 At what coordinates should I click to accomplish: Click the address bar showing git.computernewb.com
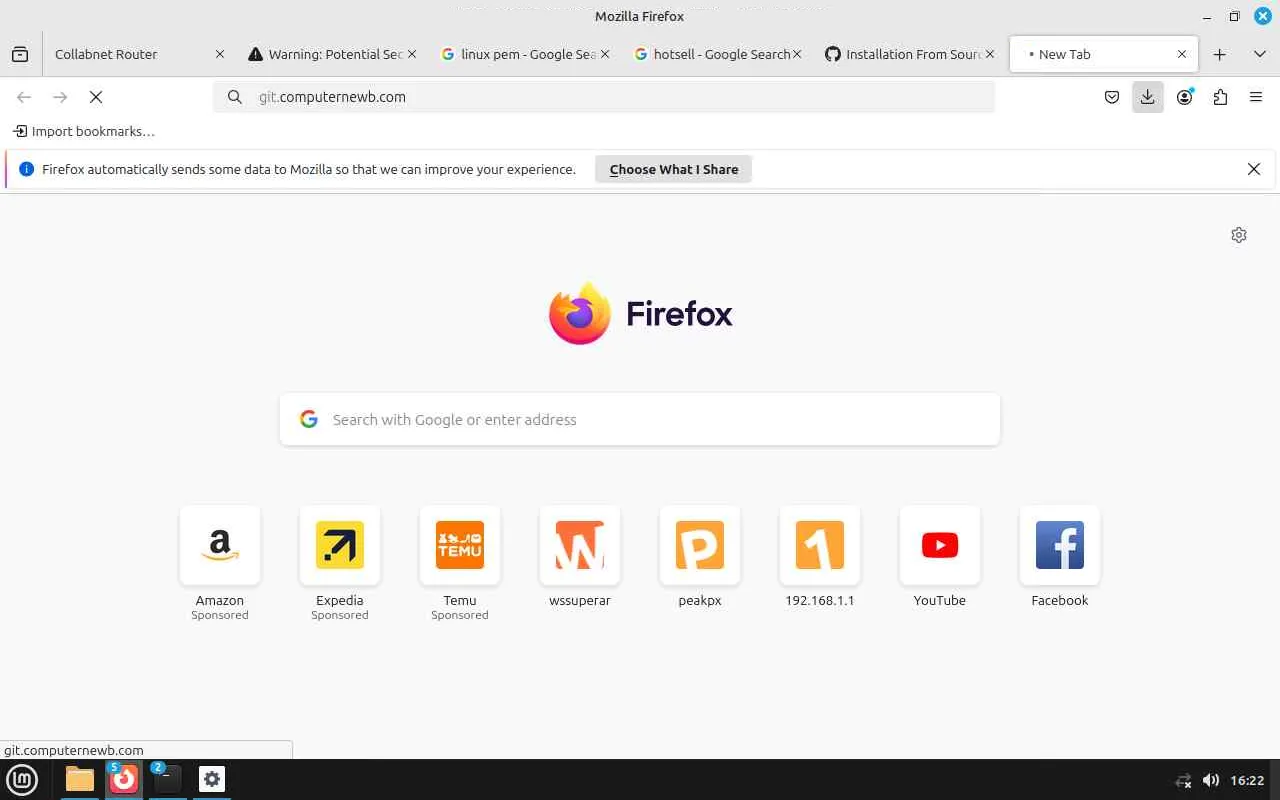tap(604, 97)
